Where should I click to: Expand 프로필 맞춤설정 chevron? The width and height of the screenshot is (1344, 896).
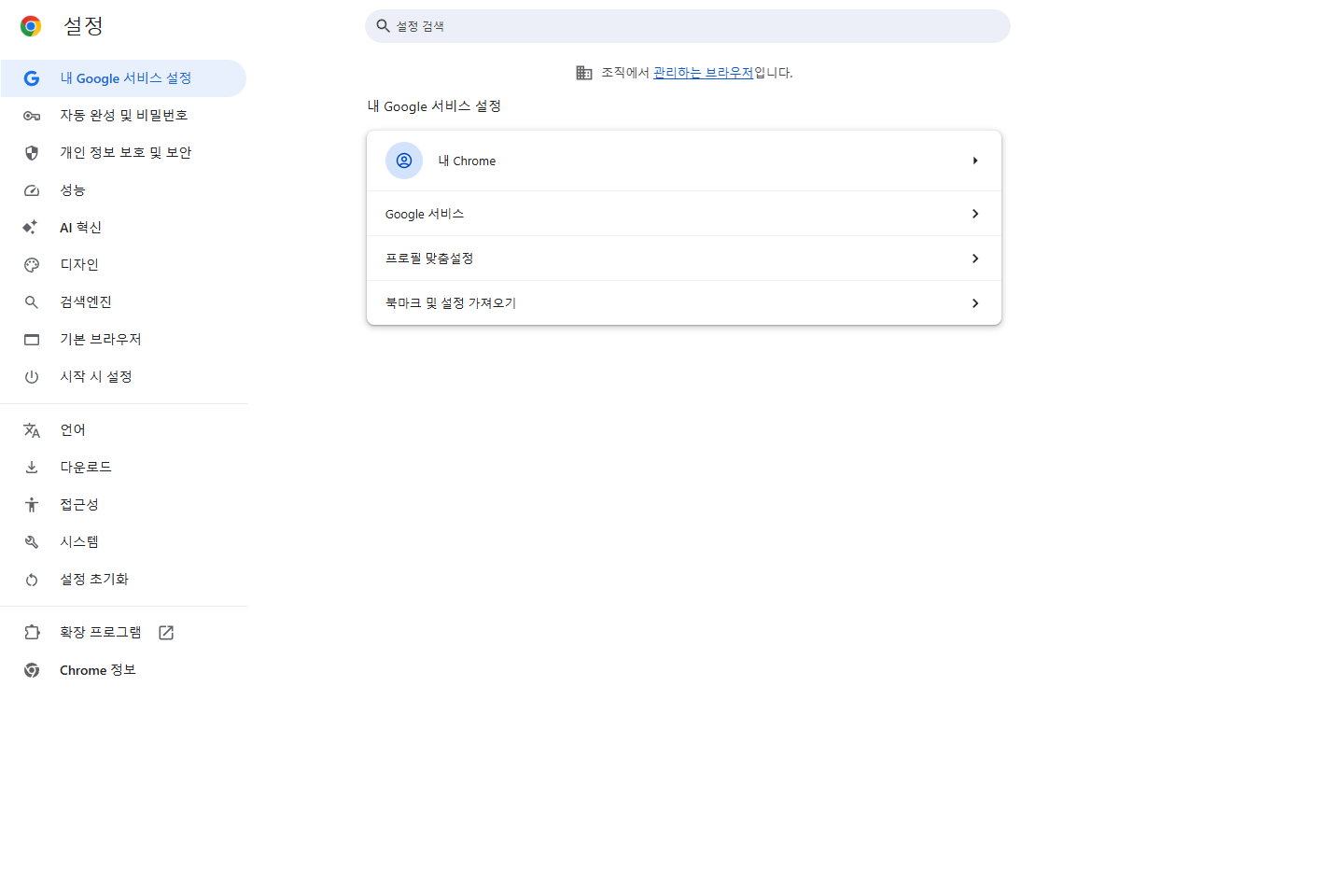click(x=975, y=259)
